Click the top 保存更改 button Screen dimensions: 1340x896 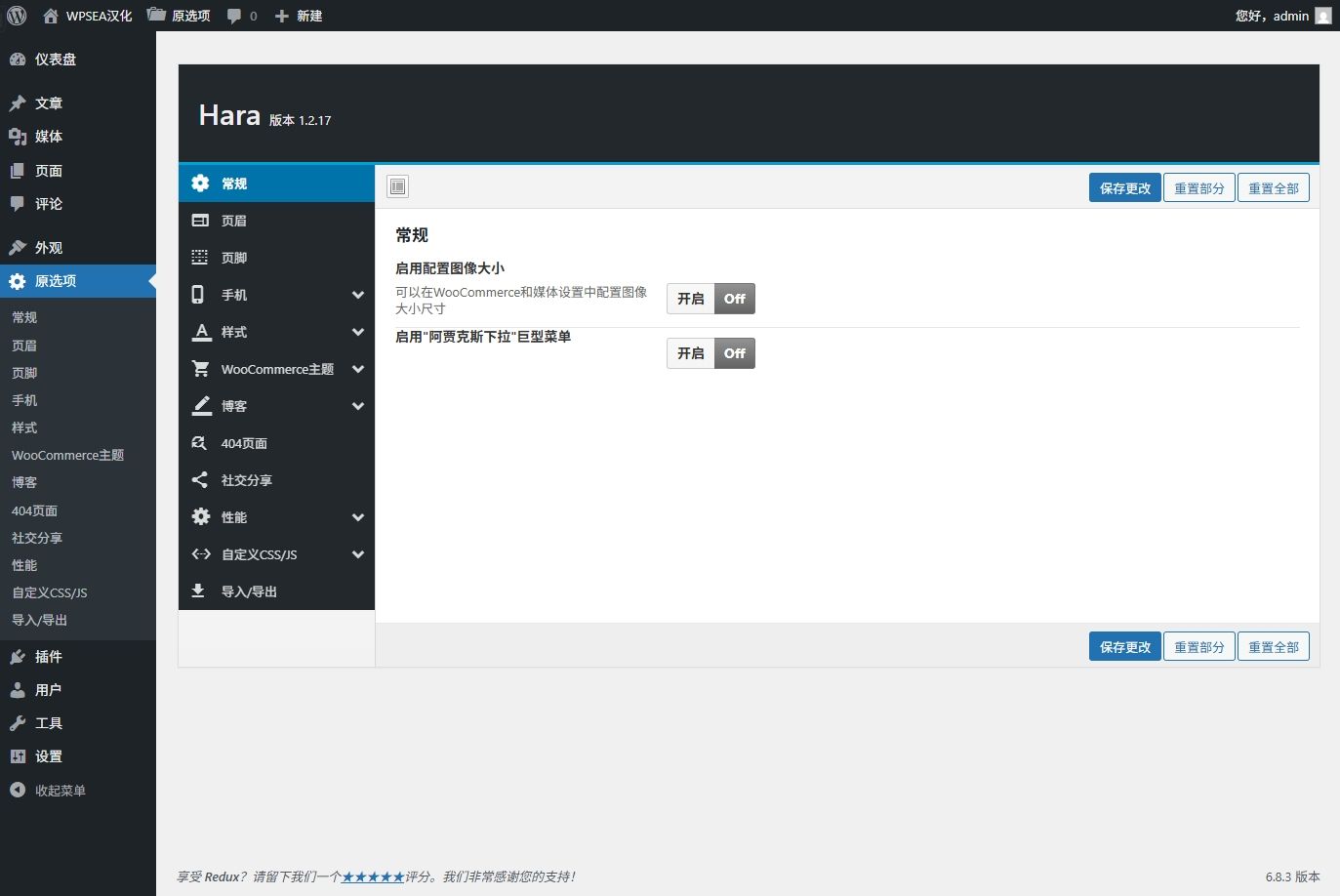1124,188
